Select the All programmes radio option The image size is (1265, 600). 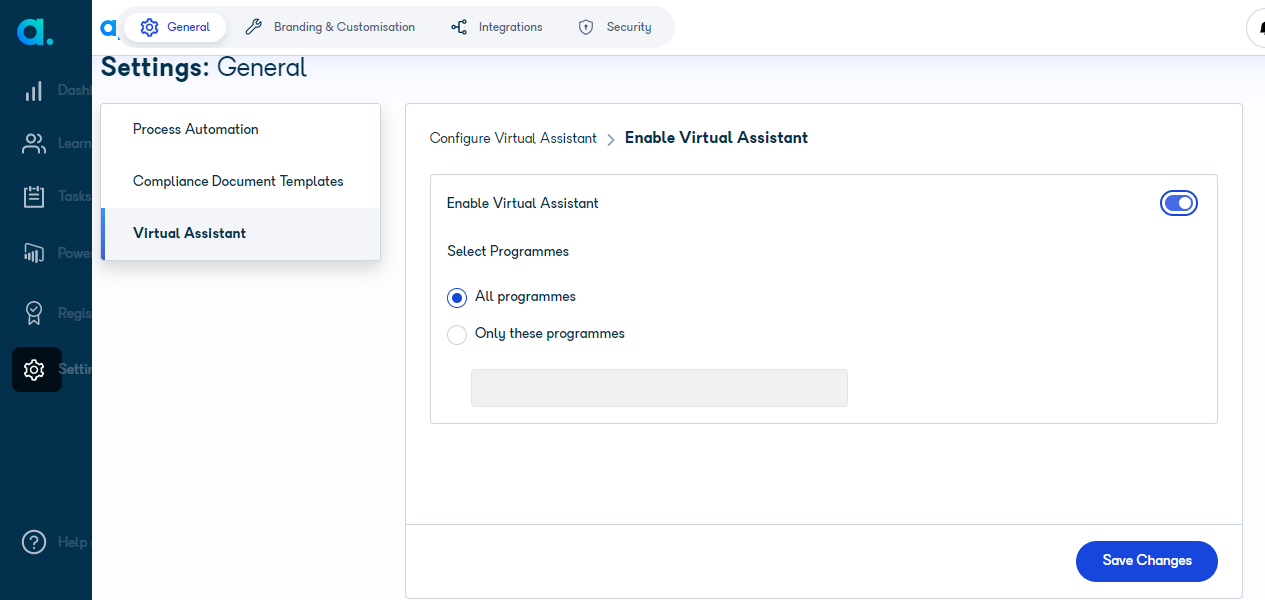tap(457, 297)
